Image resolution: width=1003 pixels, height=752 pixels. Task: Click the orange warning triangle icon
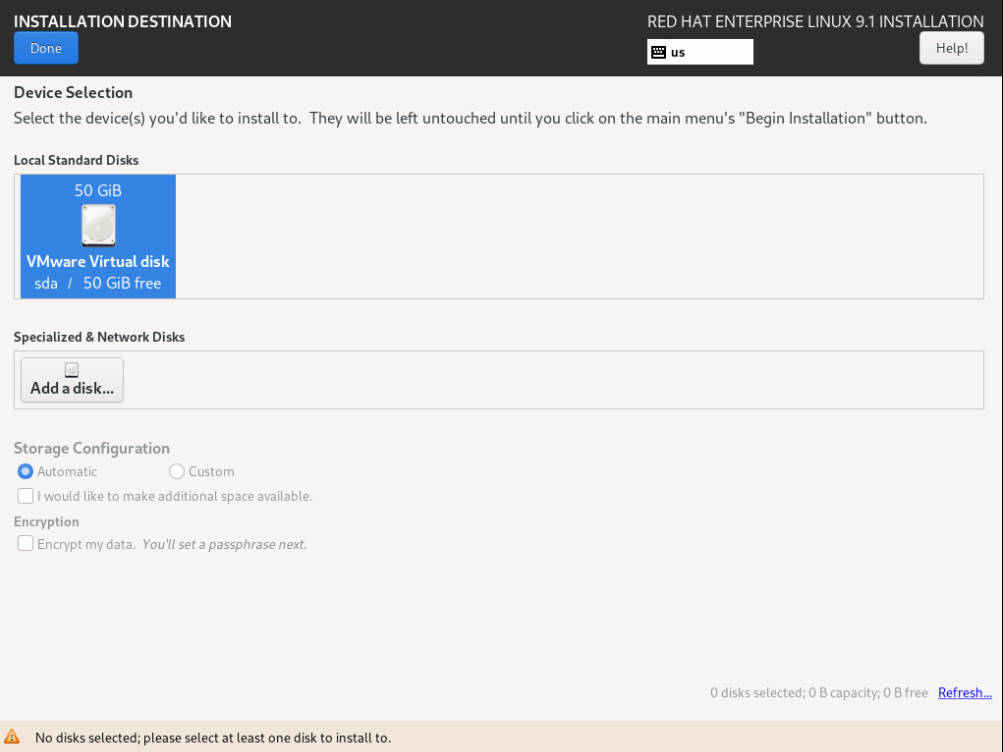pos(12,737)
